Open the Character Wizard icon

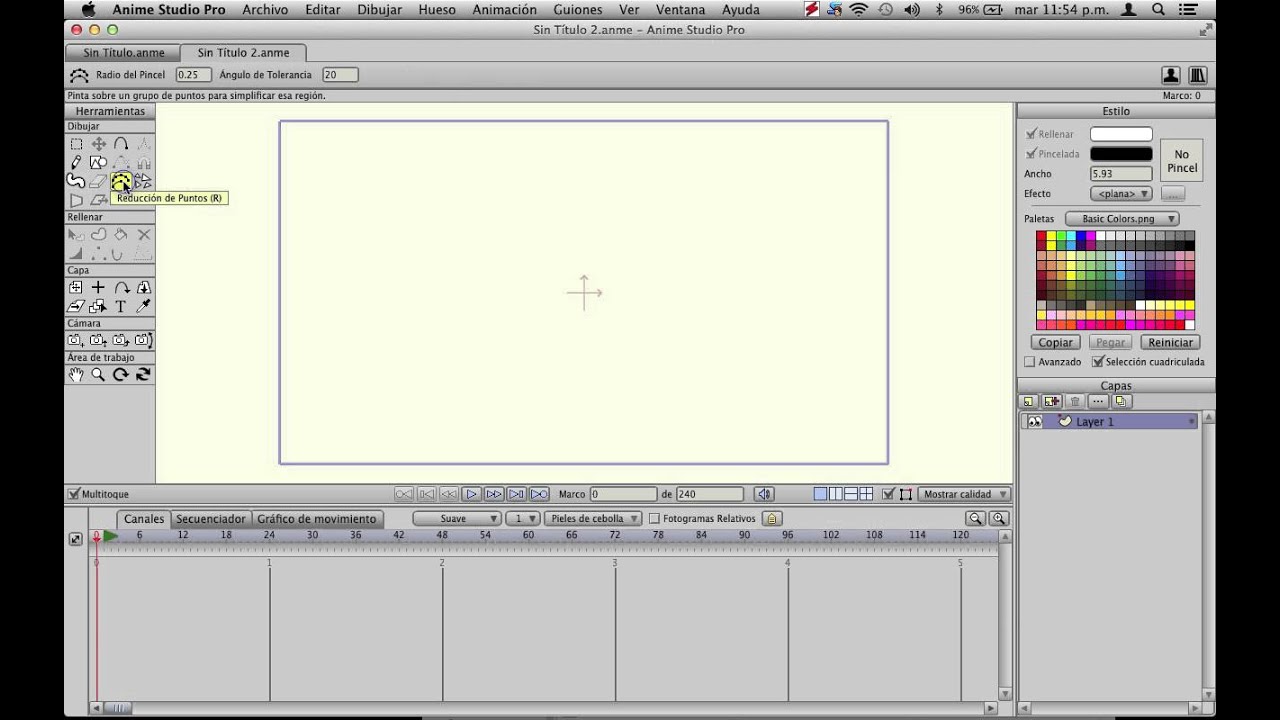[x=1170, y=75]
